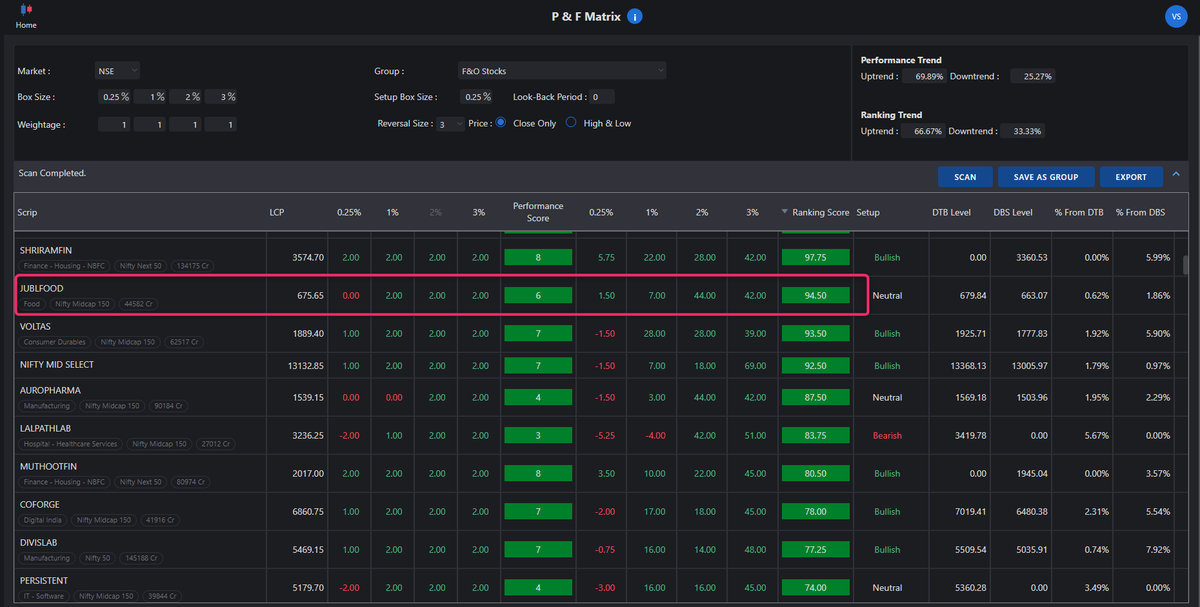Select the DIVISLAB scrip
The width and height of the screenshot is (1200, 607).
[x=40, y=543]
